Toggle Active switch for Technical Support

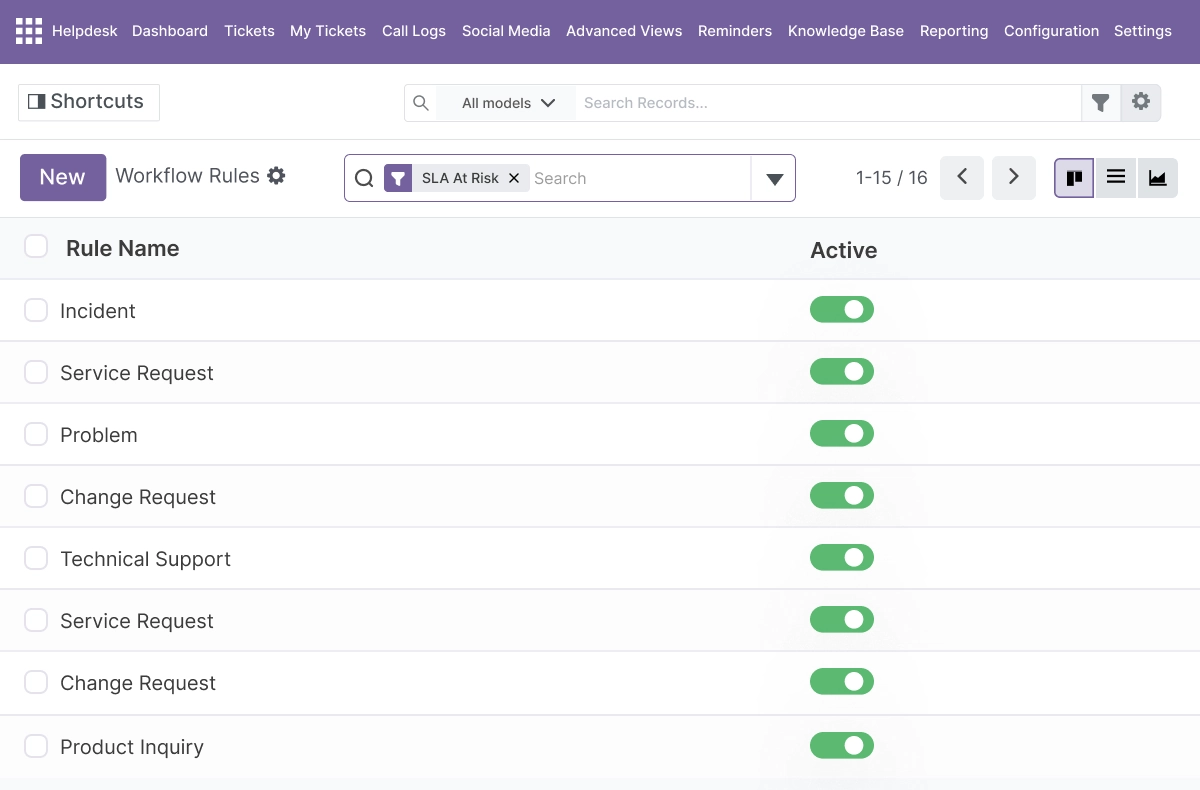pos(842,558)
